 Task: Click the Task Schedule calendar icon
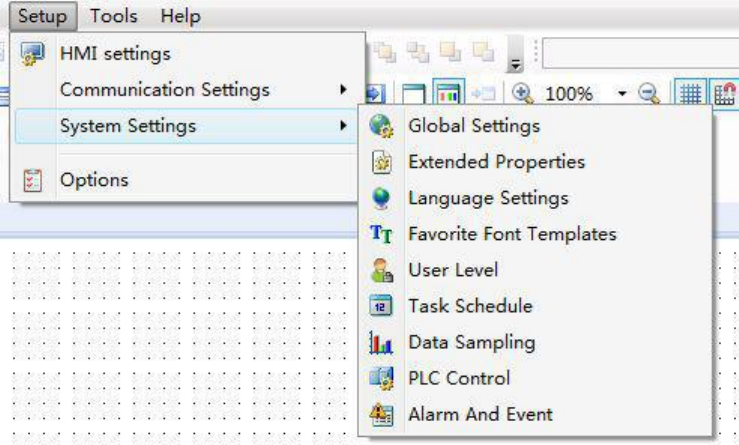coord(381,306)
